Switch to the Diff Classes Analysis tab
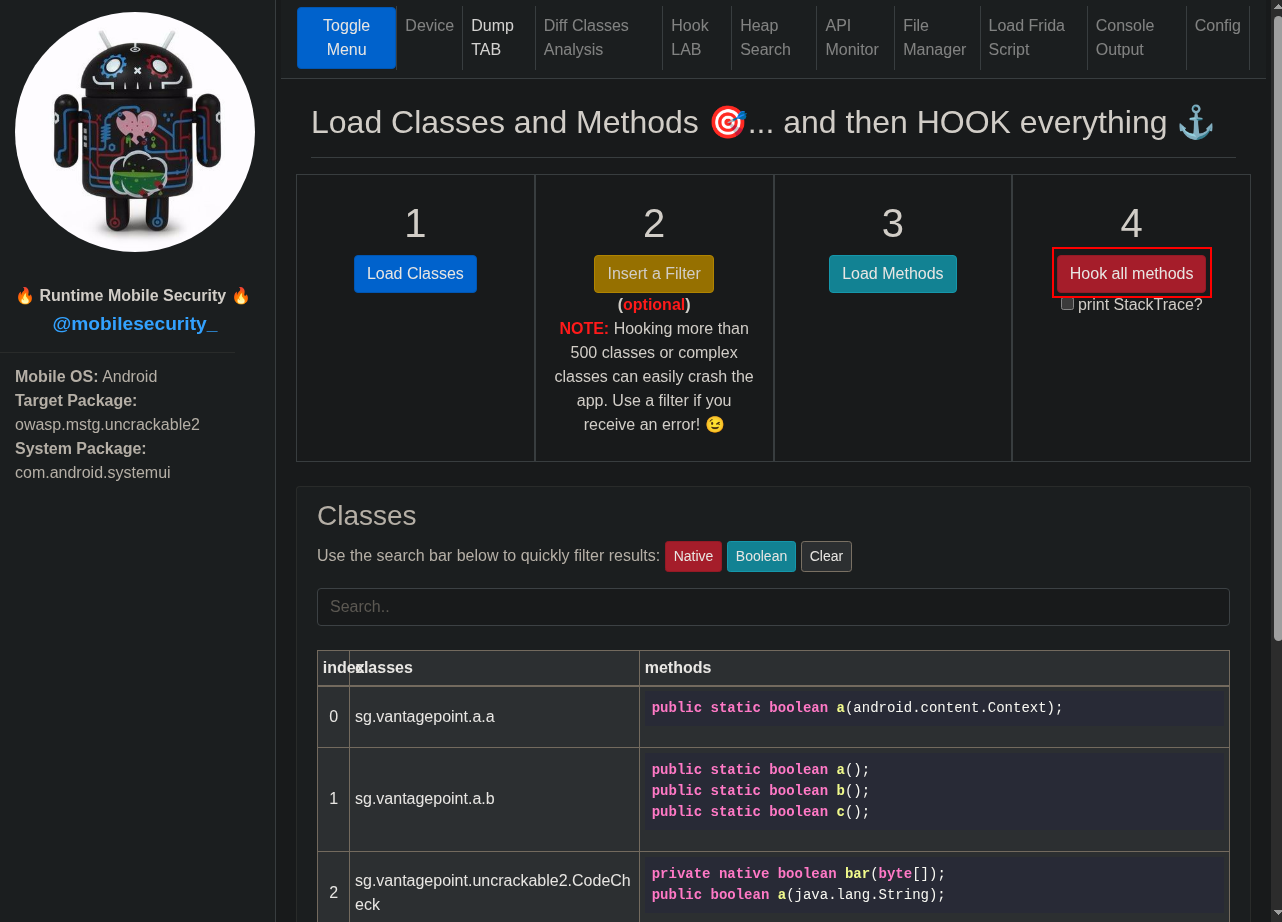1282x922 pixels. 586,37
